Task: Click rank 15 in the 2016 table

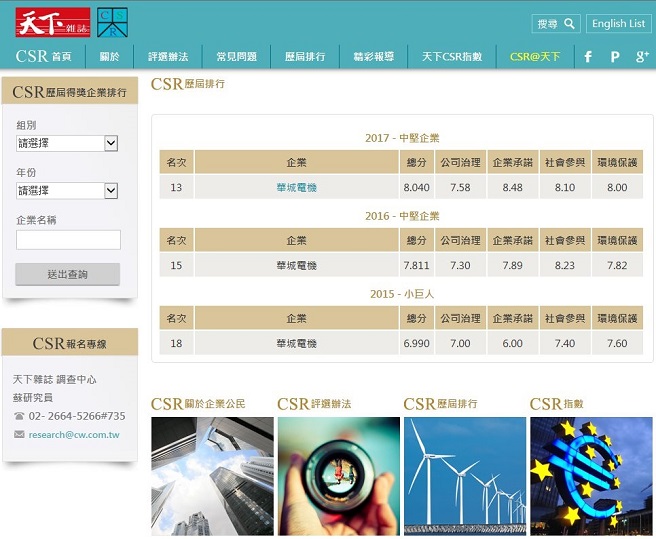Action: (176, 265)
